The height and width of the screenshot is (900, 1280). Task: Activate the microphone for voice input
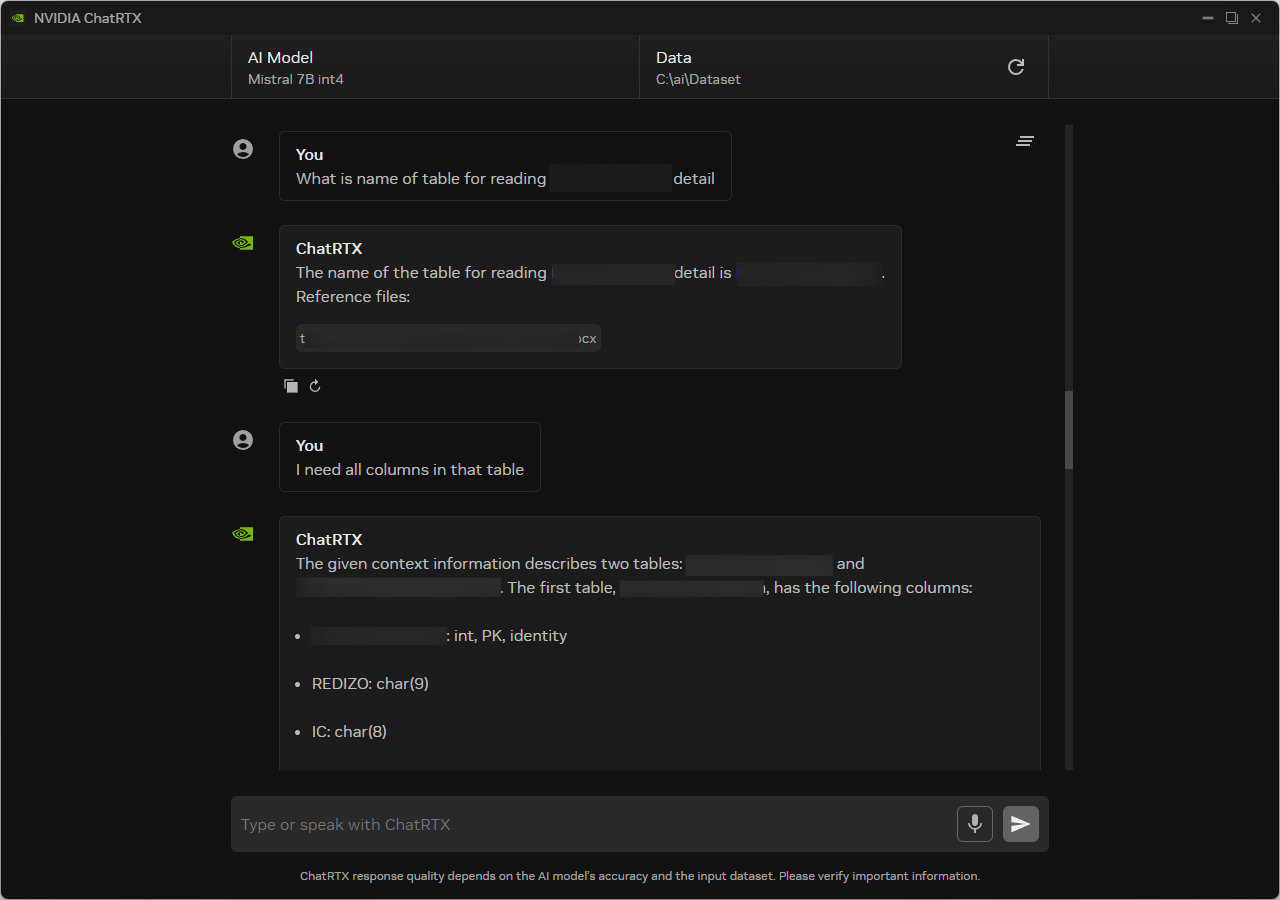pos(974,824)
